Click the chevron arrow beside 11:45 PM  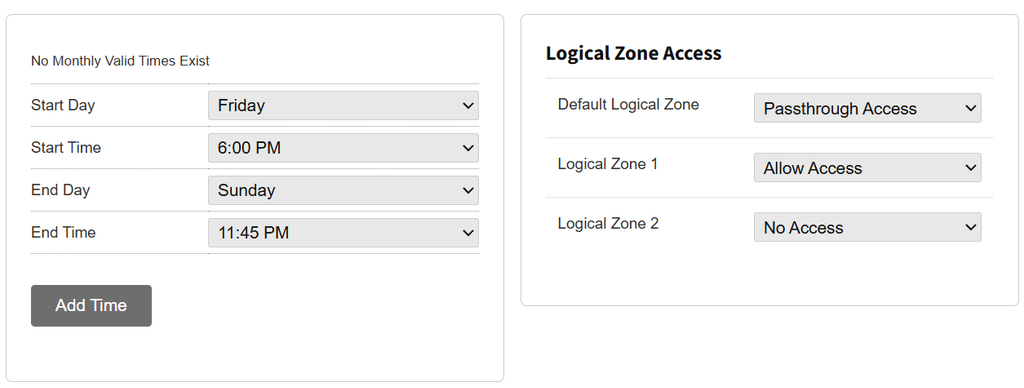pyautogui.click(x=468, y=233)
